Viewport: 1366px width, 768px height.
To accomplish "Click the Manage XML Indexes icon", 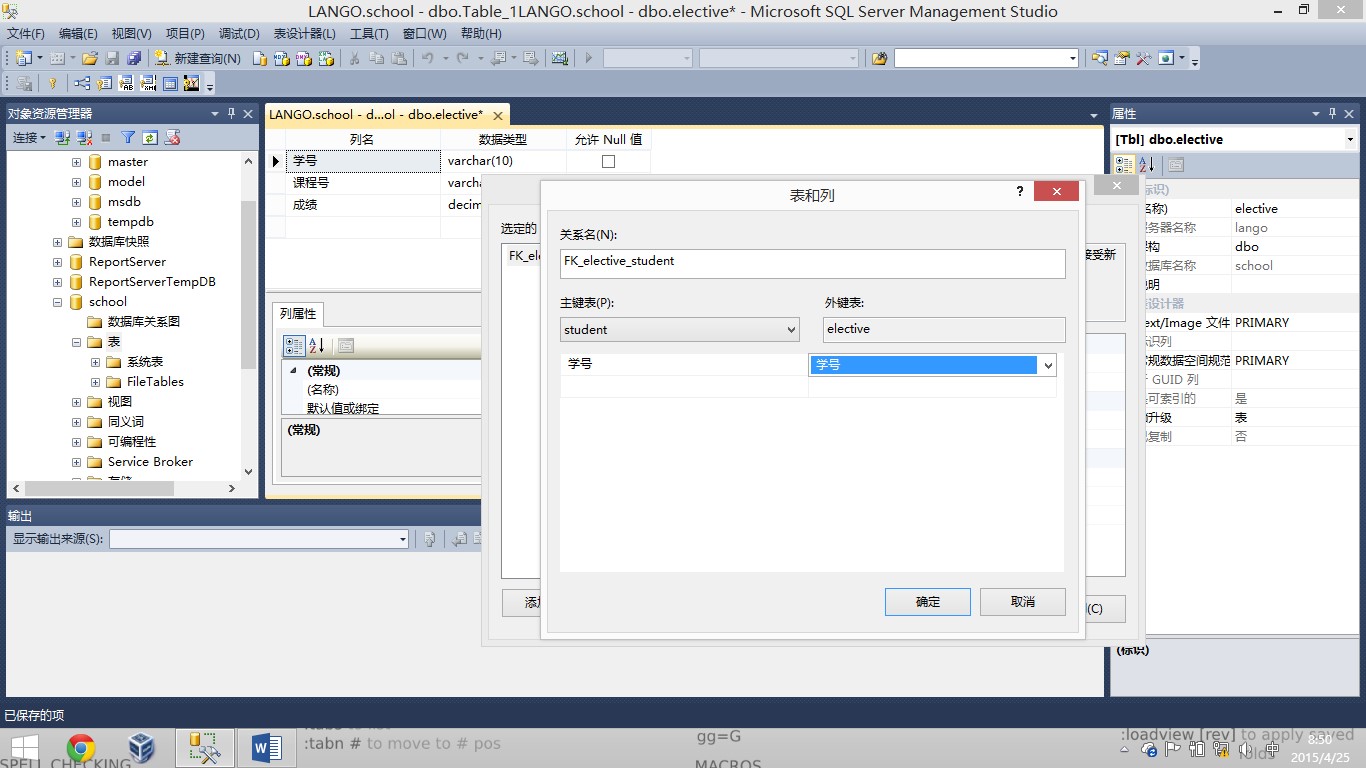I will (148, 83).
